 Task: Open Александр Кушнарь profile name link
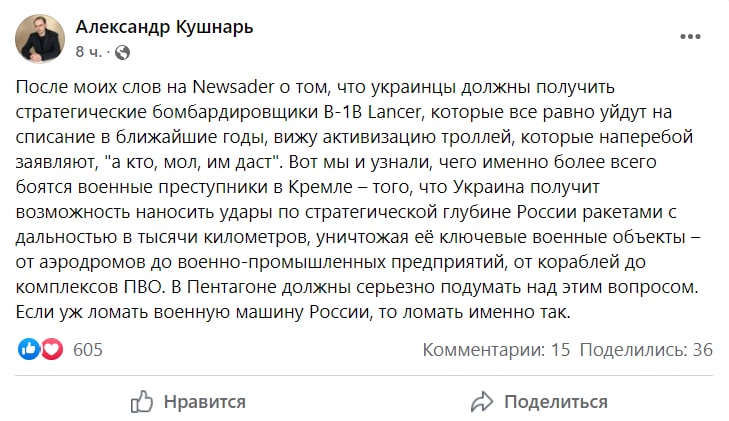[x=164, y=28]
